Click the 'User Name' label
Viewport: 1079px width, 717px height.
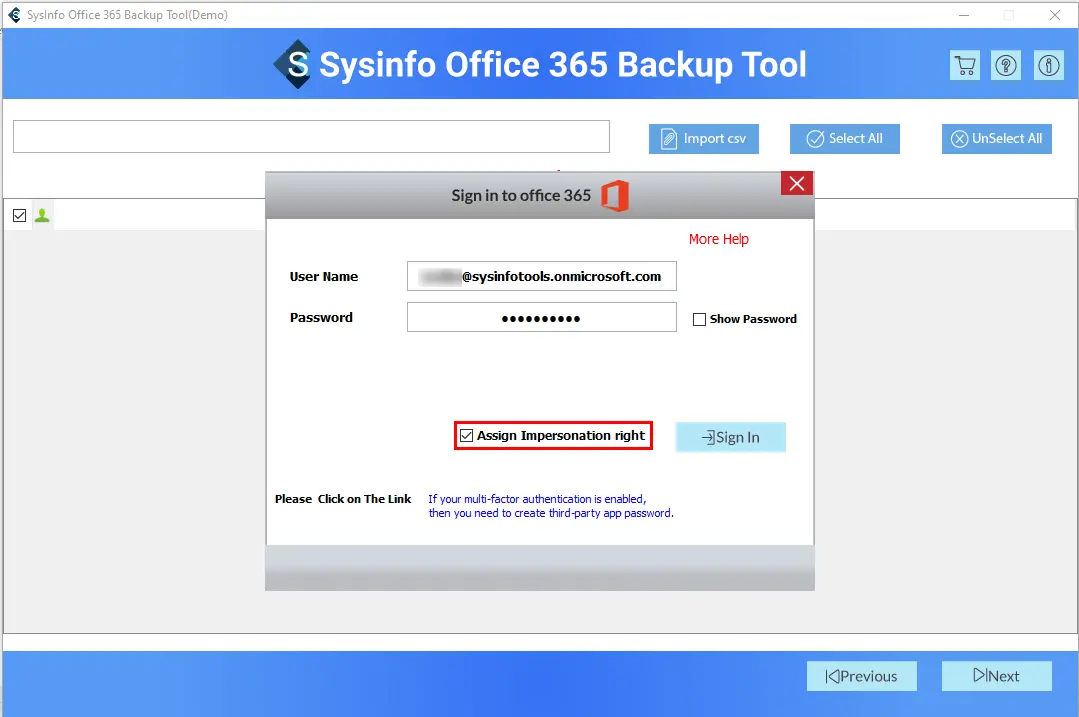(323, 277)
